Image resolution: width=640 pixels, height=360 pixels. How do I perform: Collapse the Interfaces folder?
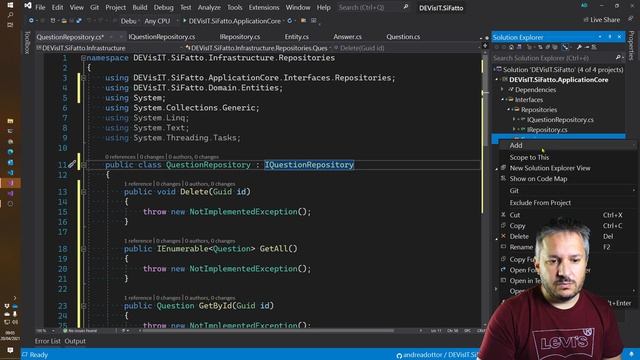click(x=503, y=100)
